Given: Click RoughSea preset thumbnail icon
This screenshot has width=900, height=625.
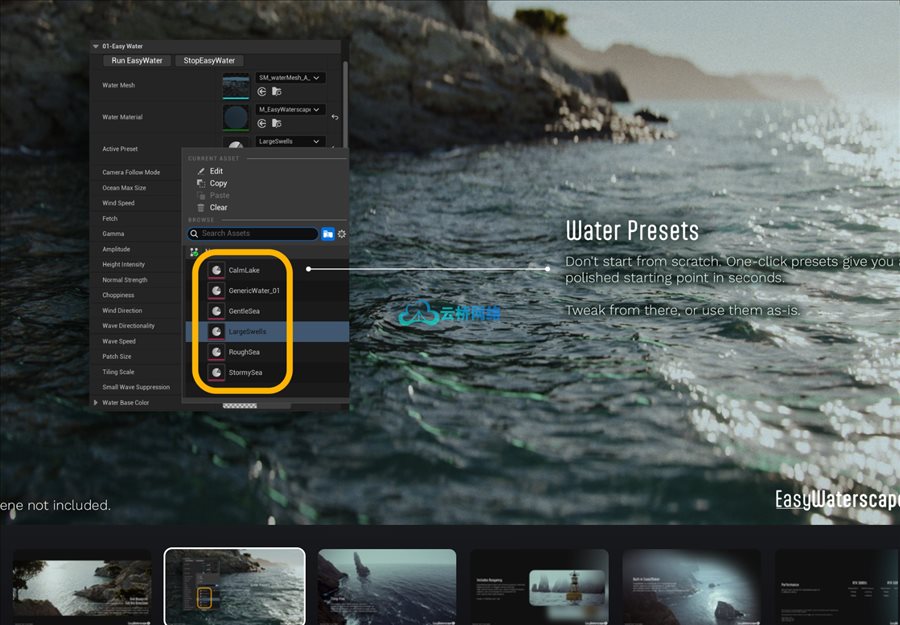Looking at the screenshot, I should coord(216,352).
